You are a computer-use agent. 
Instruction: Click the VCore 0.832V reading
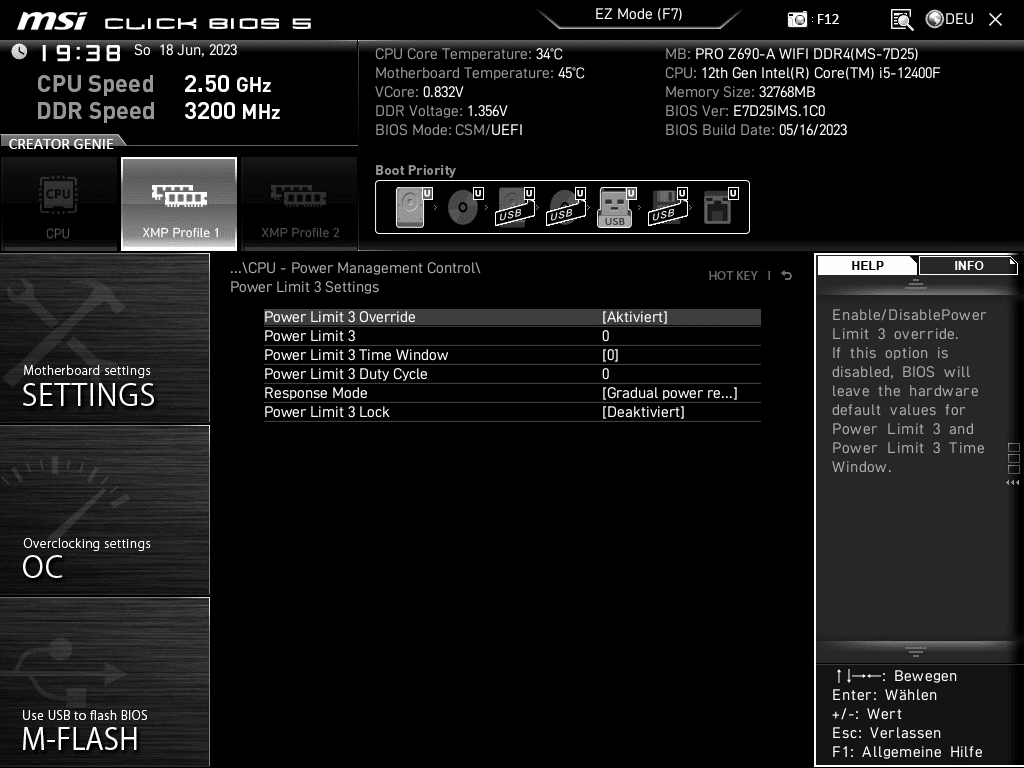[419, 91]
